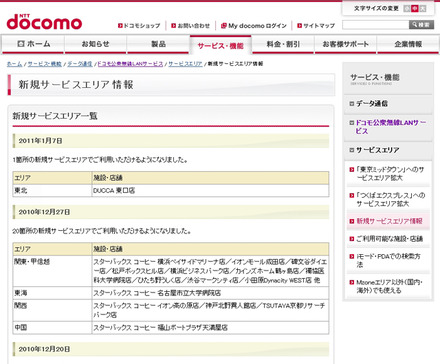Click the 名古屋市立大学病院店 store cell

click(x=210, y=293)
